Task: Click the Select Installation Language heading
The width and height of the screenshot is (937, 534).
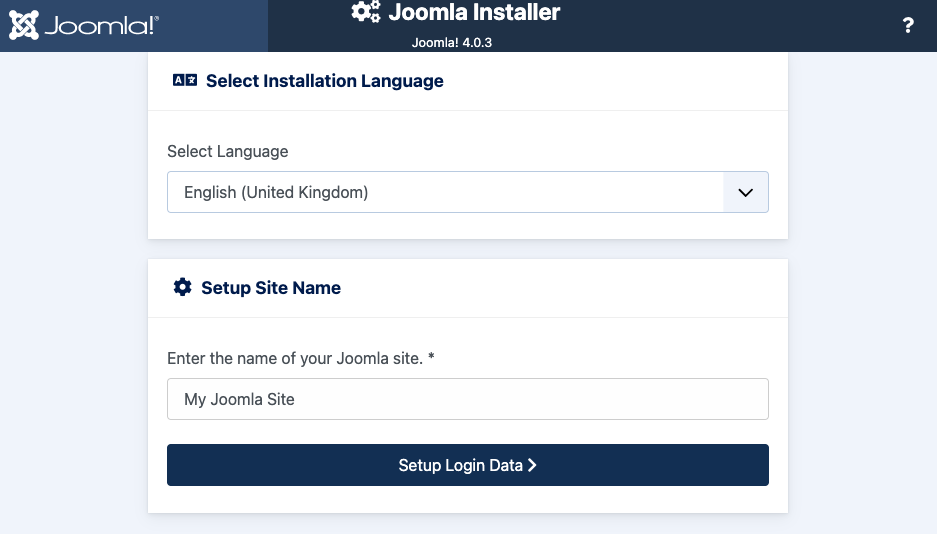Action: tap(324, 81)
